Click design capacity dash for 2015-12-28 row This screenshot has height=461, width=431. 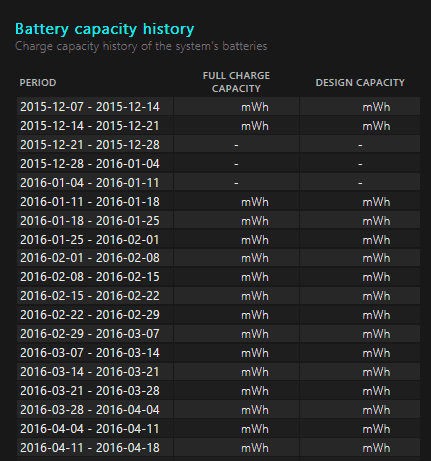tap(360, 164)
